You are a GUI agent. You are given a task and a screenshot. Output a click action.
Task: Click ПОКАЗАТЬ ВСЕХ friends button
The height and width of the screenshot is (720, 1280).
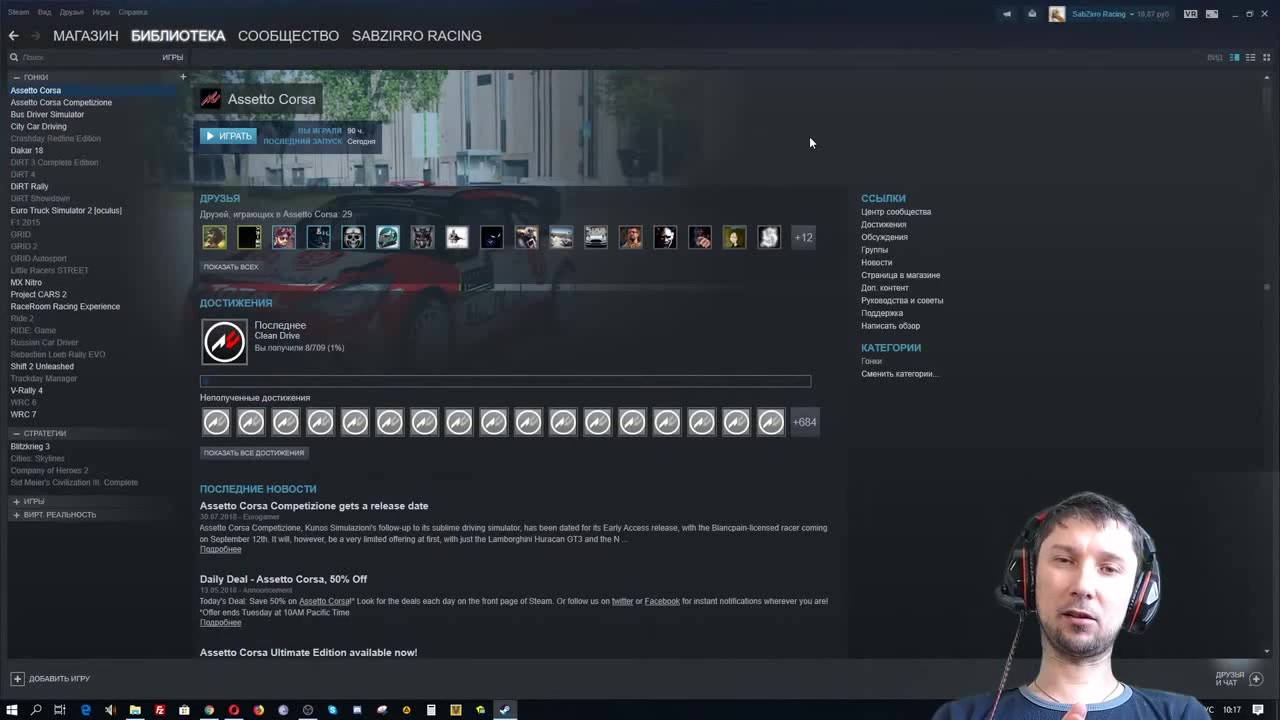(x=231, y=267)
